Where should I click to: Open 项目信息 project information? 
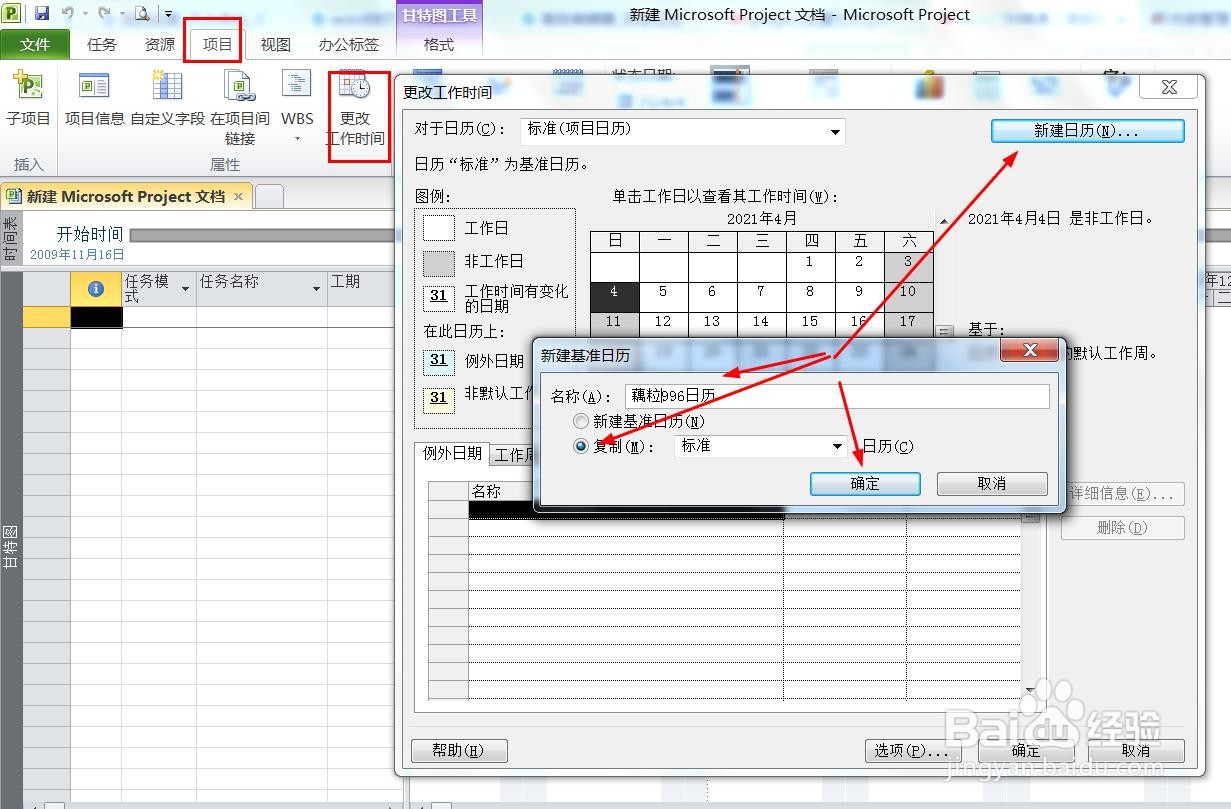(x=95, y=100)
